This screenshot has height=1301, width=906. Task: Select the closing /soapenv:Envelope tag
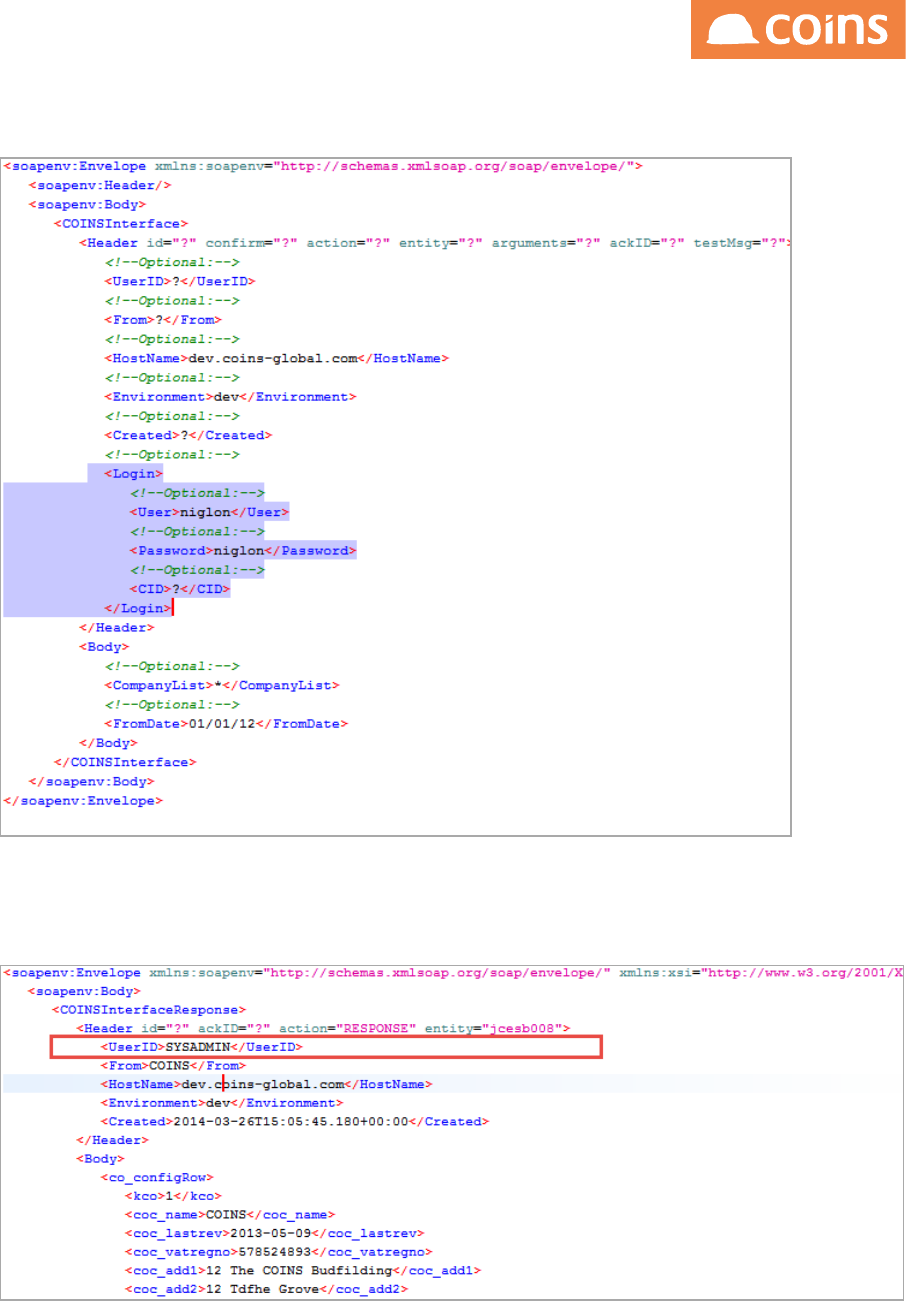[83, 800]
